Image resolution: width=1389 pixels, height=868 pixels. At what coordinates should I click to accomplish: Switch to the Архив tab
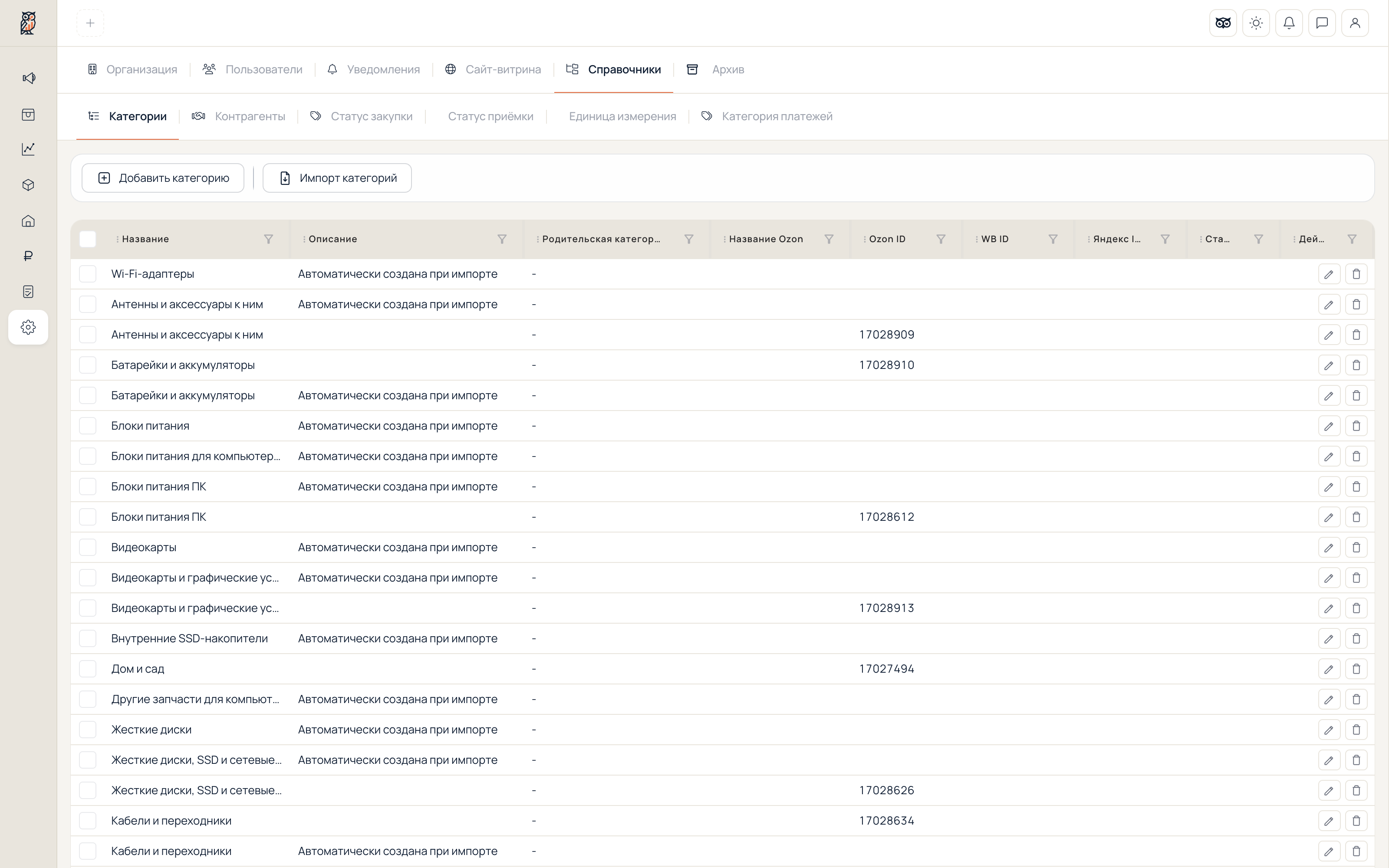pos(716,69)
